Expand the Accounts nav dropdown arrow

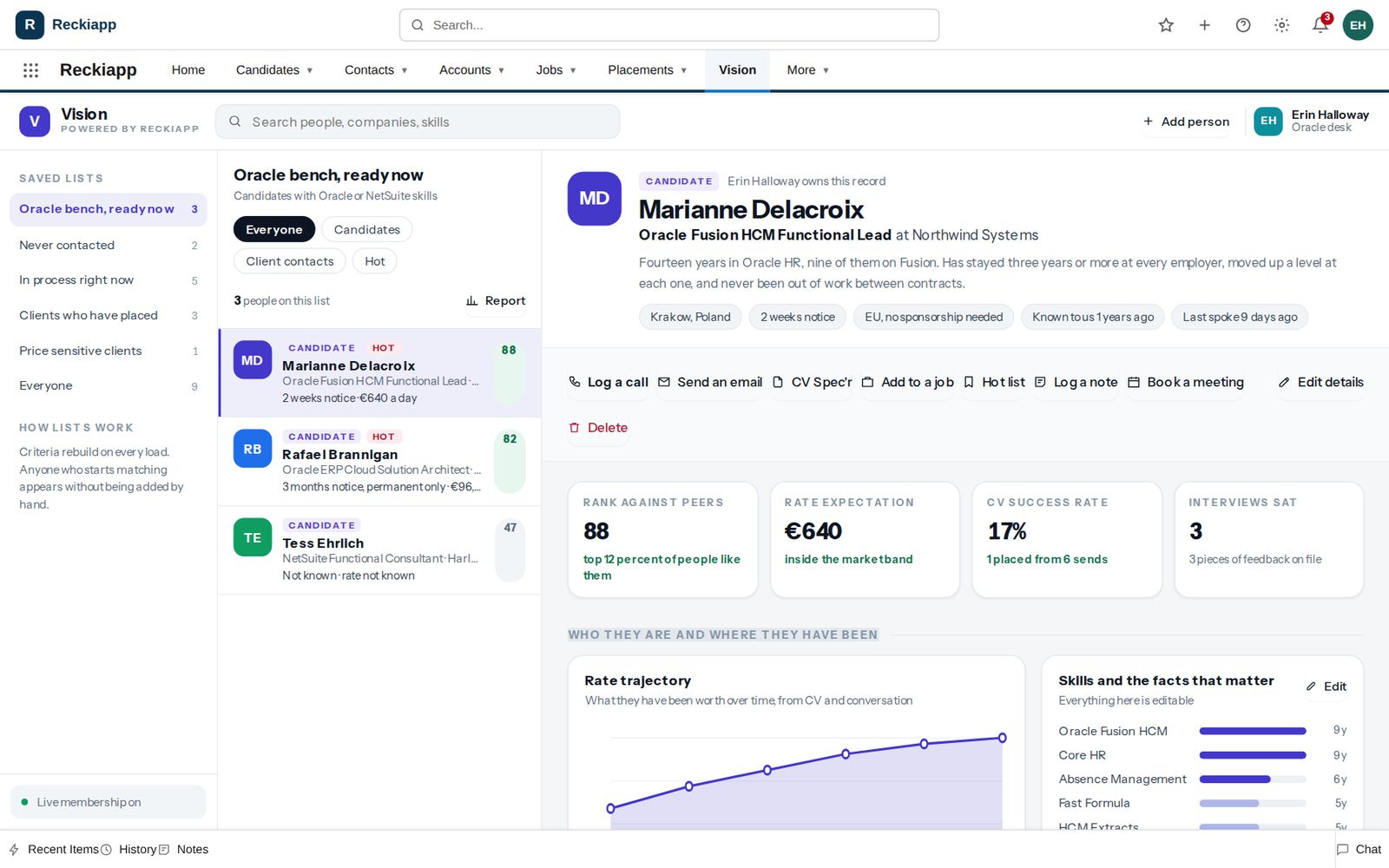click(x=501, y=71)
